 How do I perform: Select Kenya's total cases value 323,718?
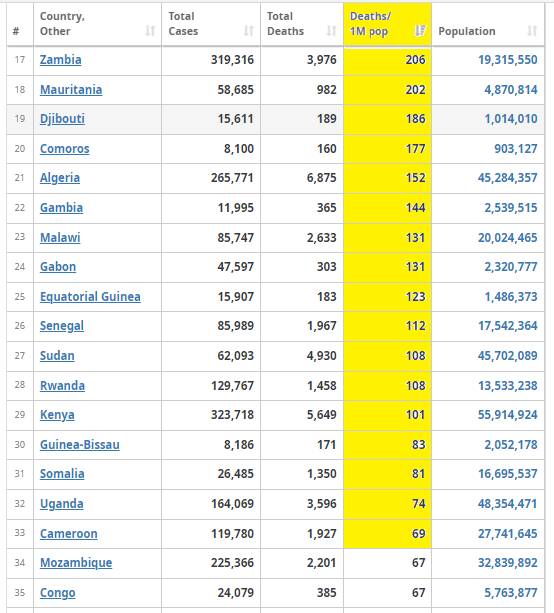(232, 415)
